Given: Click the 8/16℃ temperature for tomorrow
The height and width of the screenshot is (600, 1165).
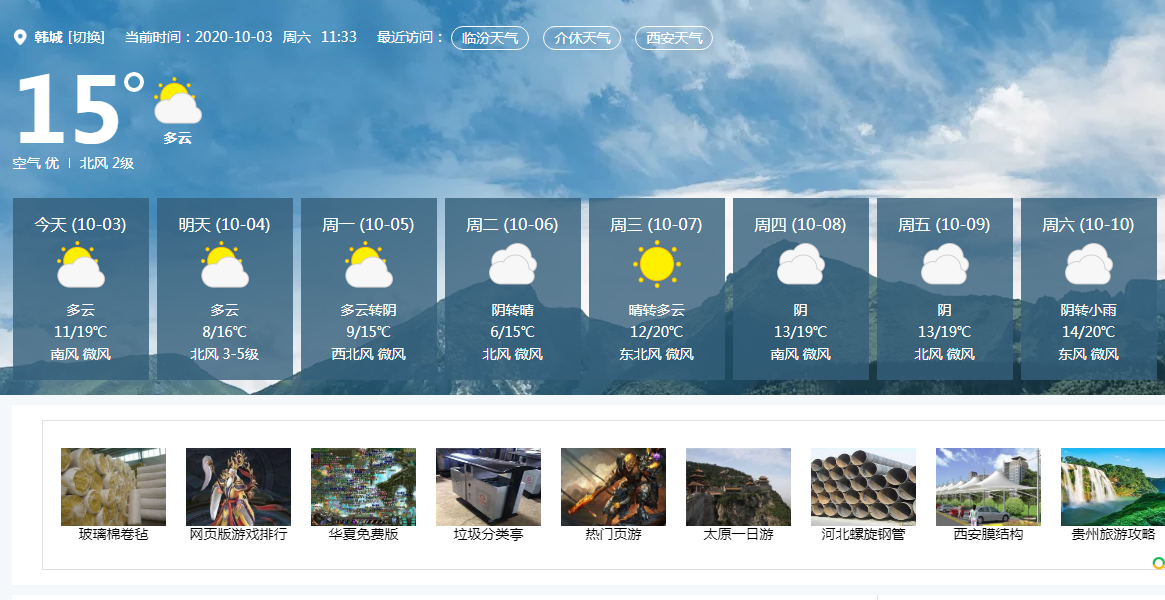Looking at the screenshot, I should coord(224,332).
